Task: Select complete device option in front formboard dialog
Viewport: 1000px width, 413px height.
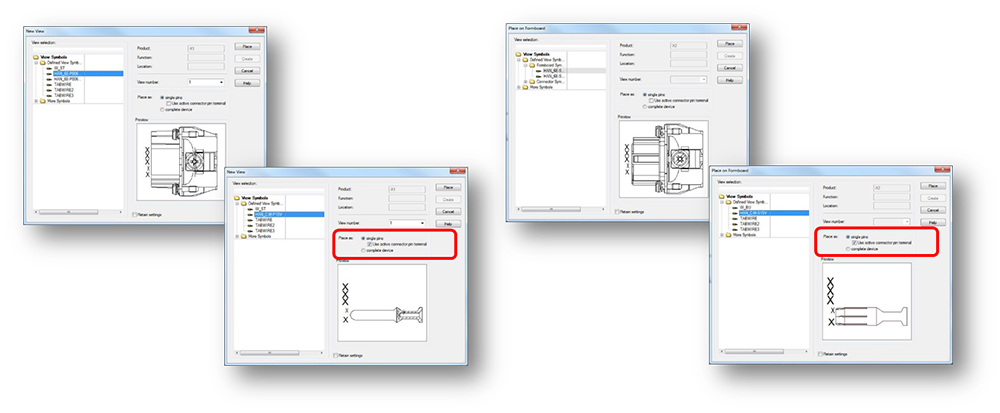Action: pyautogui.click(x=848, y=249)
